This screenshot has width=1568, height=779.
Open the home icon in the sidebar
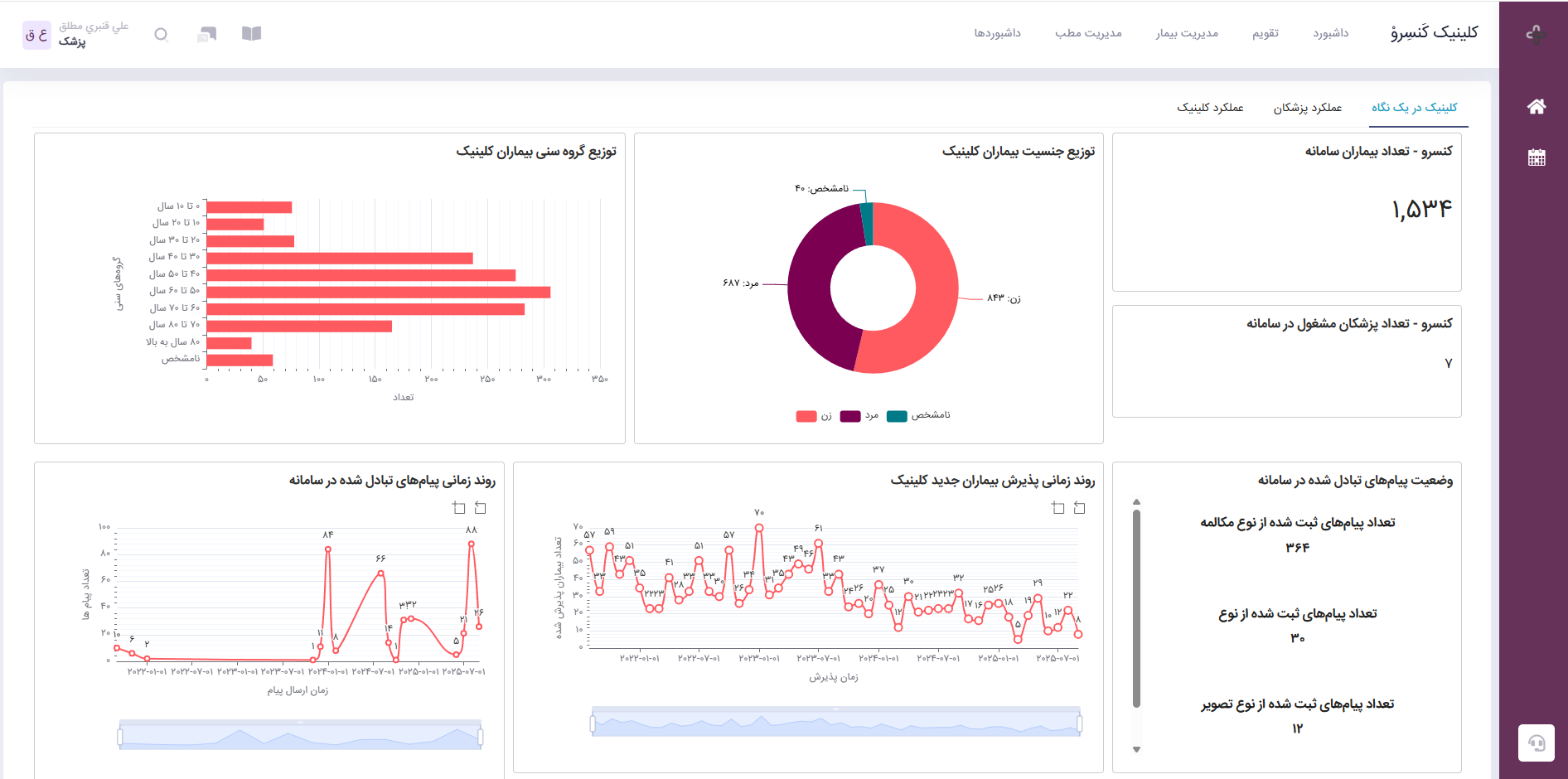(1536, 106)
